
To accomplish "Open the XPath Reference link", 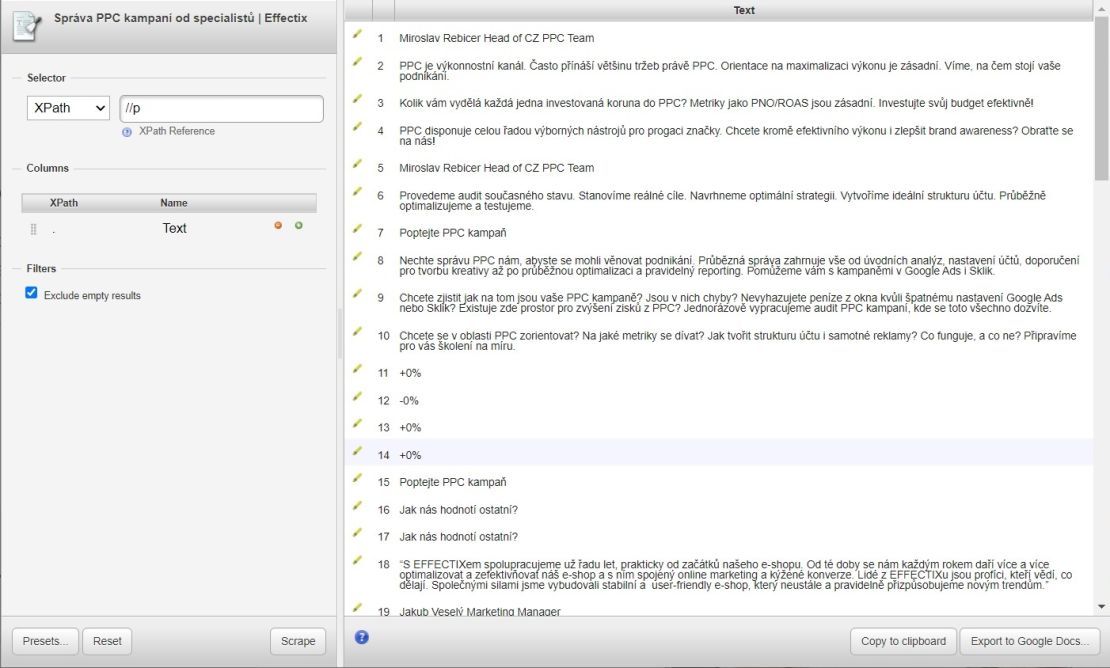I will 177,131.
